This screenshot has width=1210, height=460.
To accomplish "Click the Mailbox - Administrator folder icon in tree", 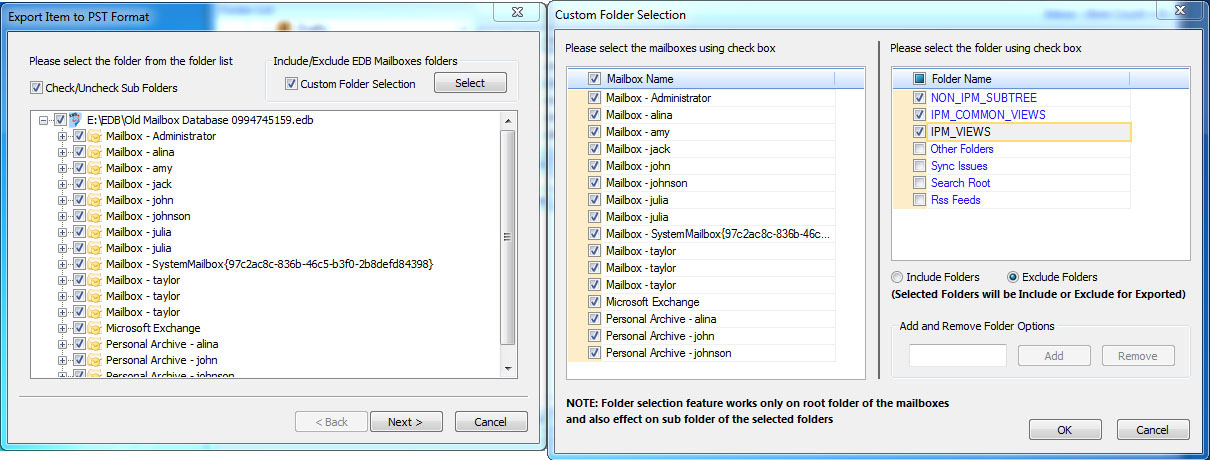I will click(x=95, y=136).
